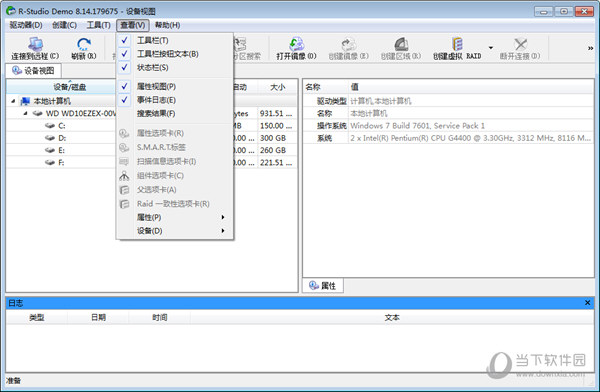Click the Create Image toolbar icon
Screen dimensions: 600x392
coord(349,44)
